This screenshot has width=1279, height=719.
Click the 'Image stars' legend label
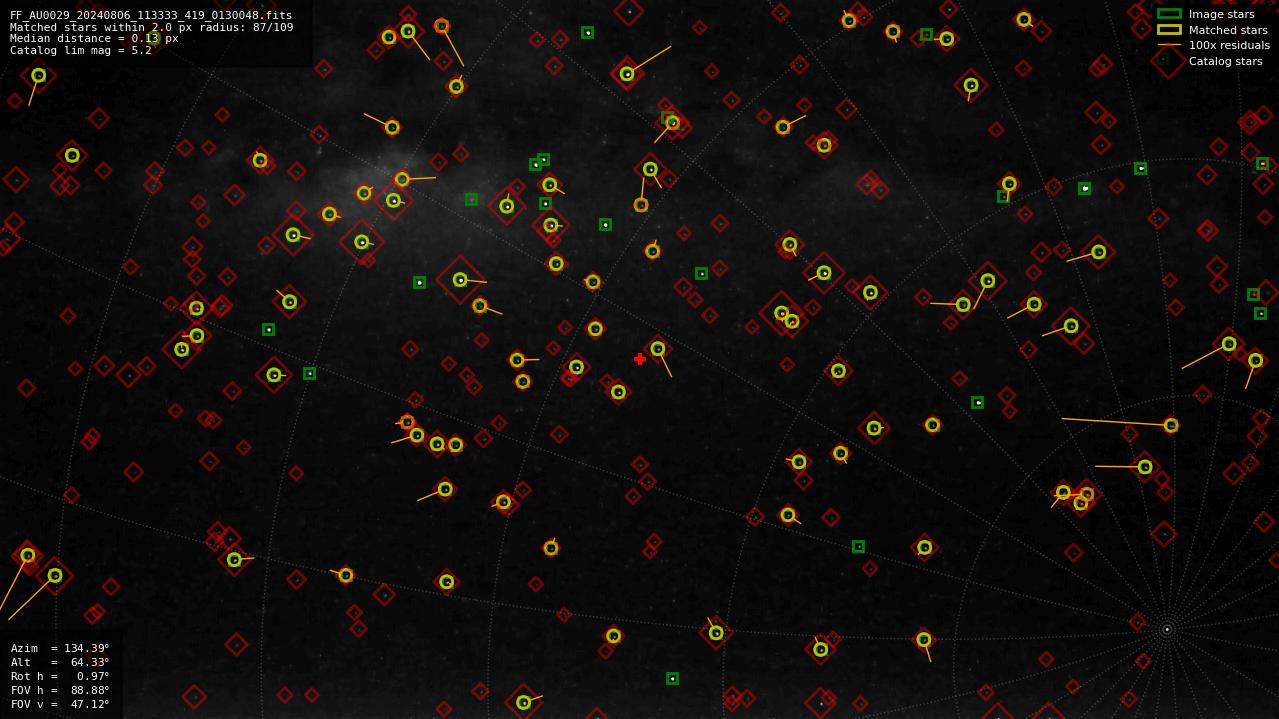(x=1221, y=14)
